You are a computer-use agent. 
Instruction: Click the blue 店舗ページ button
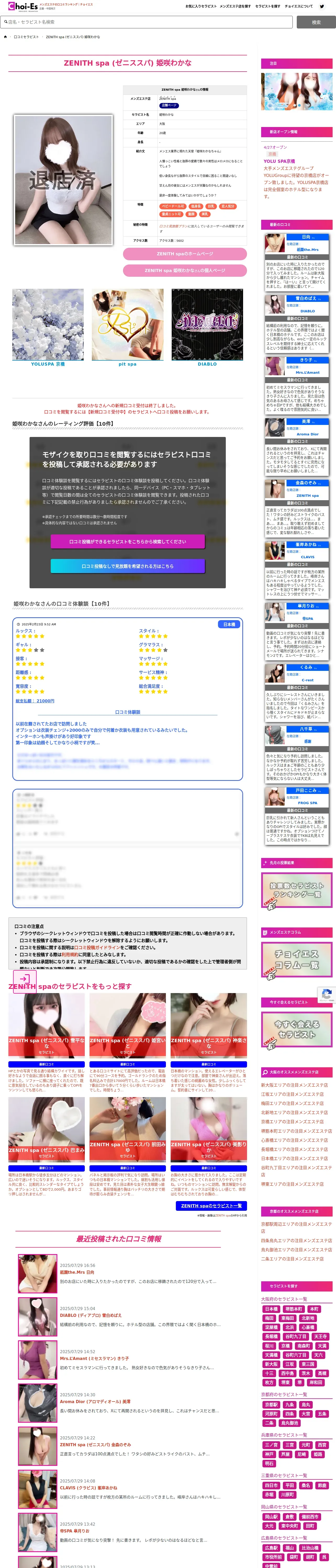[x=169, y=105]
